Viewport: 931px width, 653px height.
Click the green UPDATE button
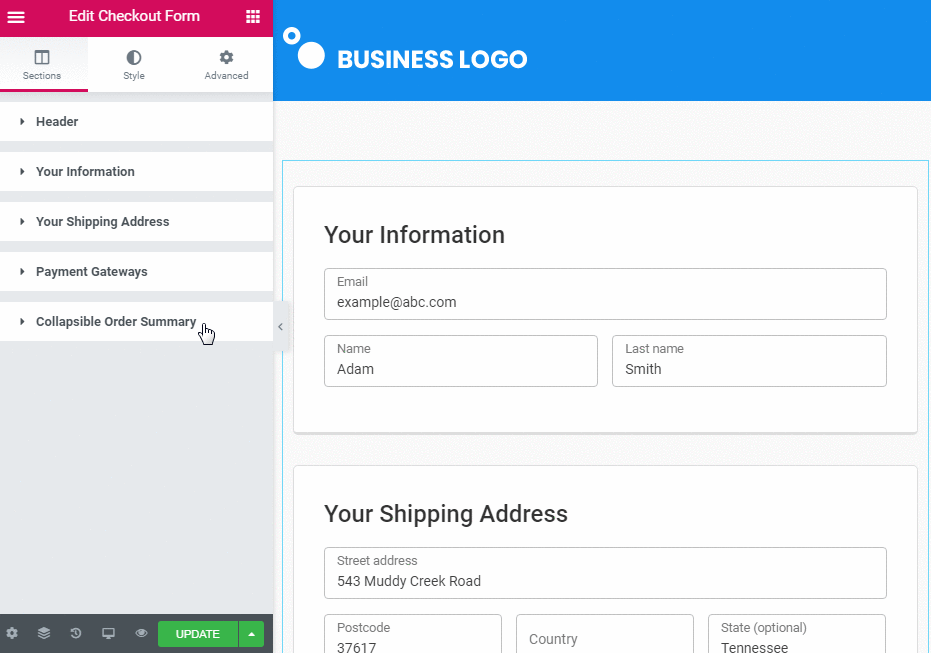[x=198, y=634]
